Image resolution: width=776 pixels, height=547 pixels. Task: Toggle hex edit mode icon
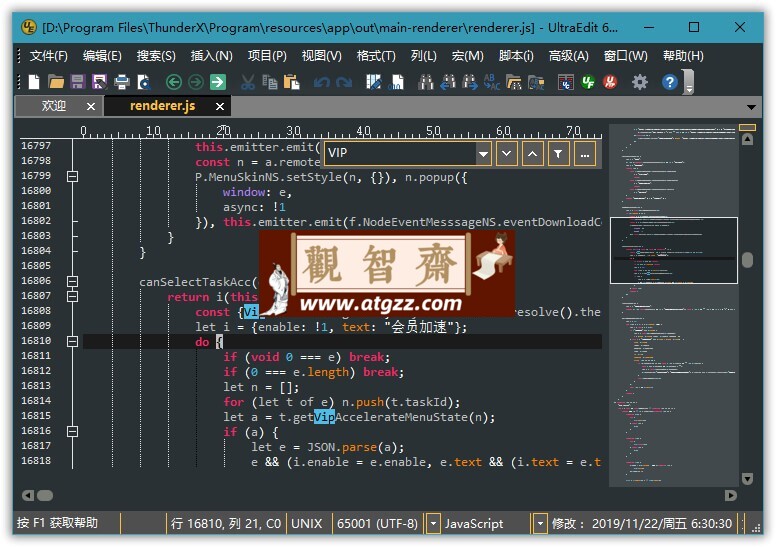click(x=396, y=82)
